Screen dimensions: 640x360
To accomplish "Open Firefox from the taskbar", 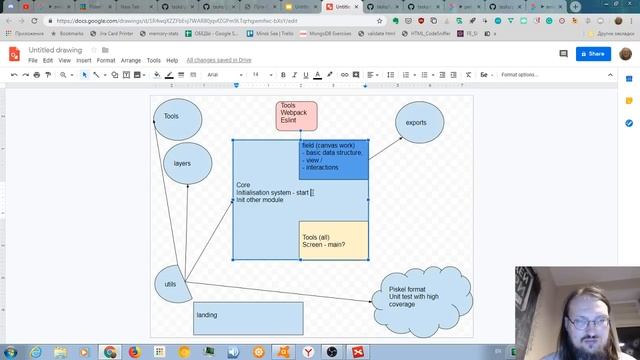I will 134,352.
